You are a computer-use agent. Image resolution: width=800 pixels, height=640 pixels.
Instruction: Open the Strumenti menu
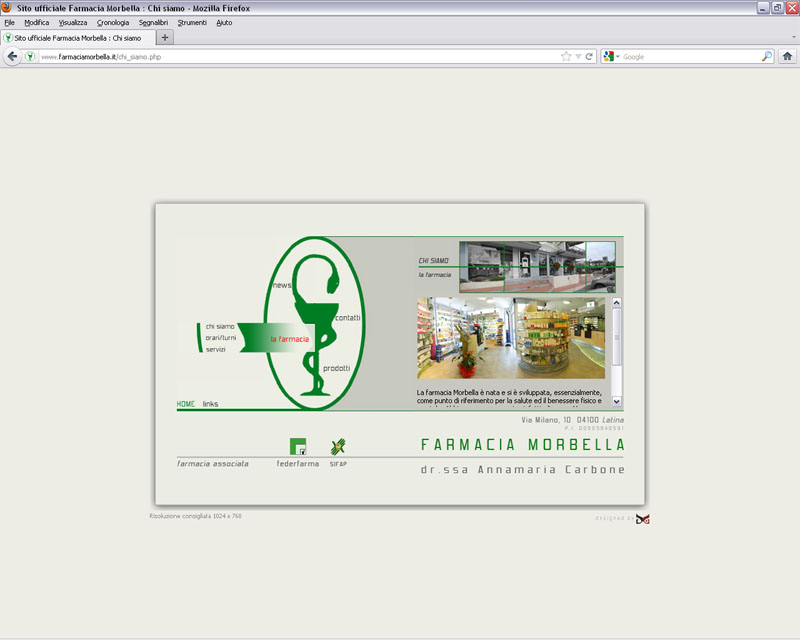pyautogui.click(x=192, y=22)
